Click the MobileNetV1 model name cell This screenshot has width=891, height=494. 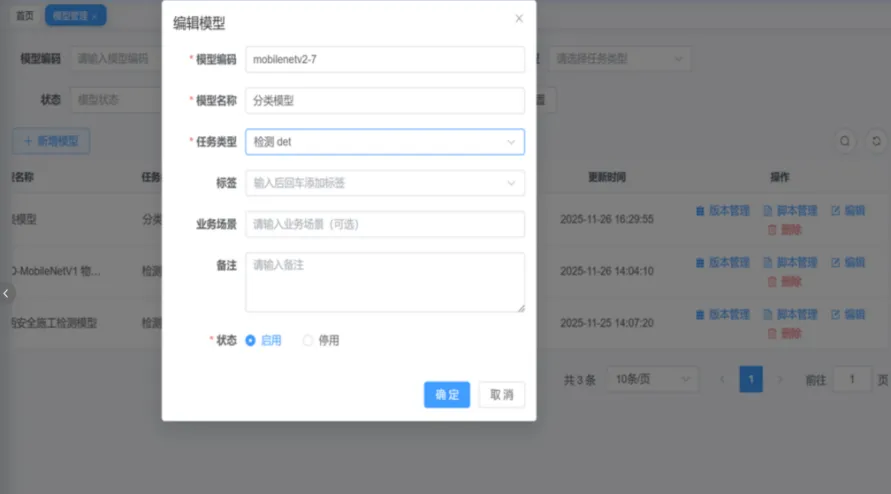coord(56,271)
